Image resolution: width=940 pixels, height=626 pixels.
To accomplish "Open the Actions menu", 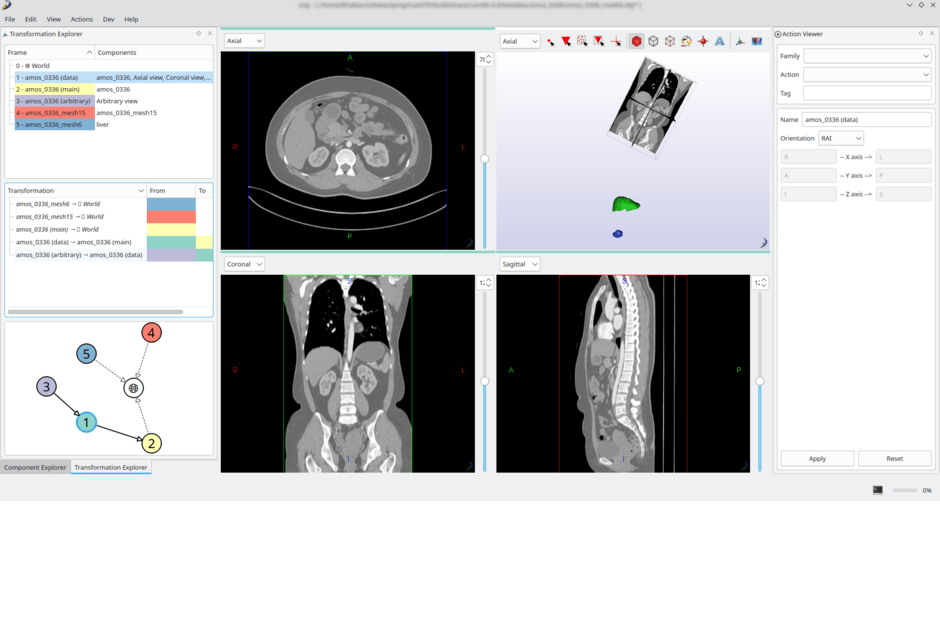I will (x=82, y=19).
